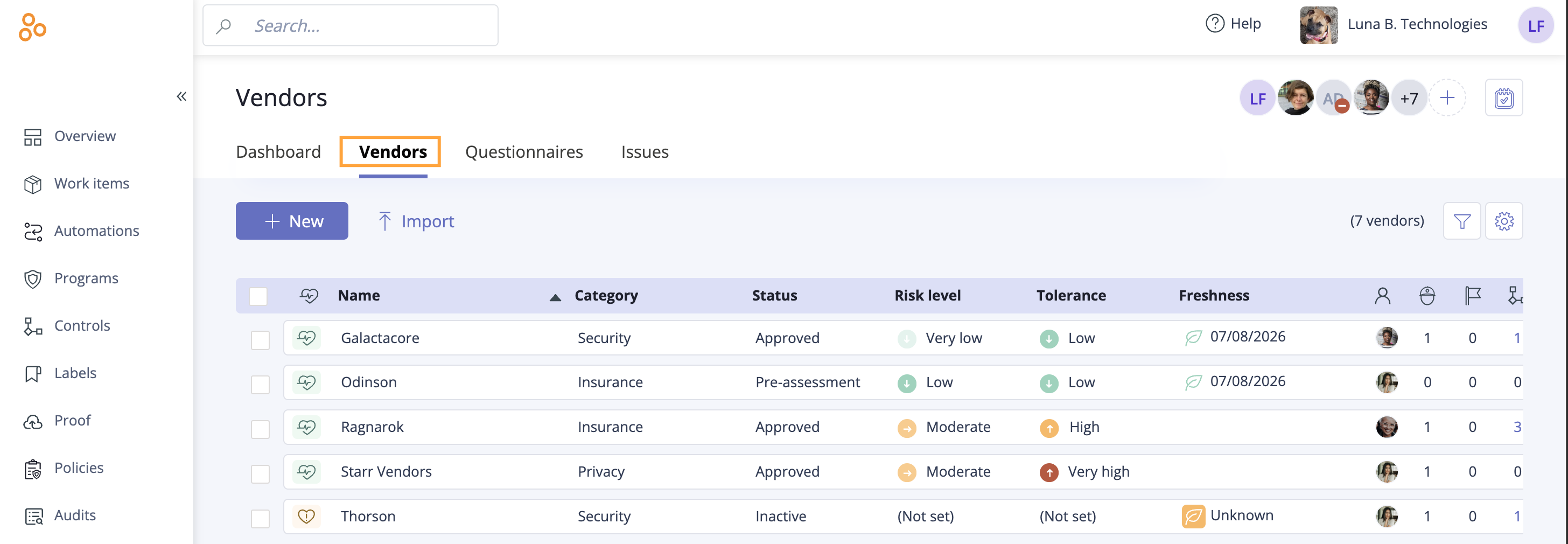Click Ragnarok health heartbeat icon

pos(306,427)
